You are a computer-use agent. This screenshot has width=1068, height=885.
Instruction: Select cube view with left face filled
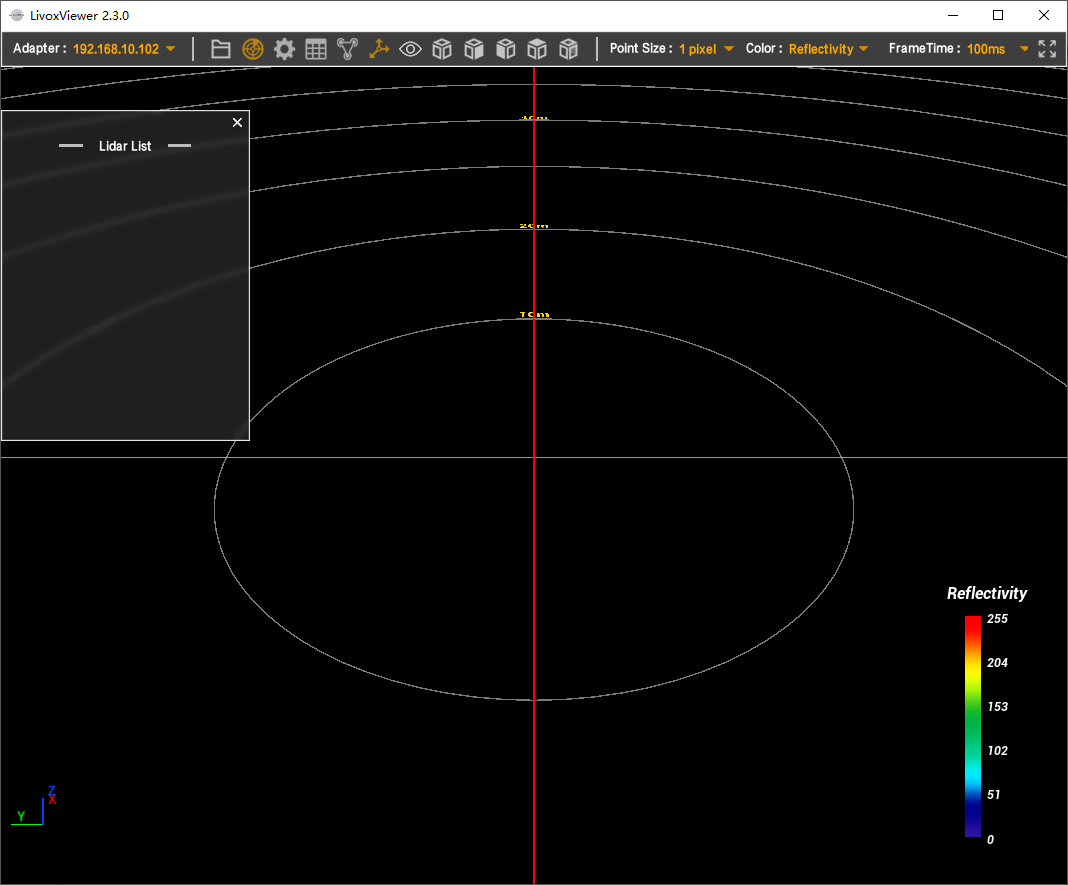point(505,49)
